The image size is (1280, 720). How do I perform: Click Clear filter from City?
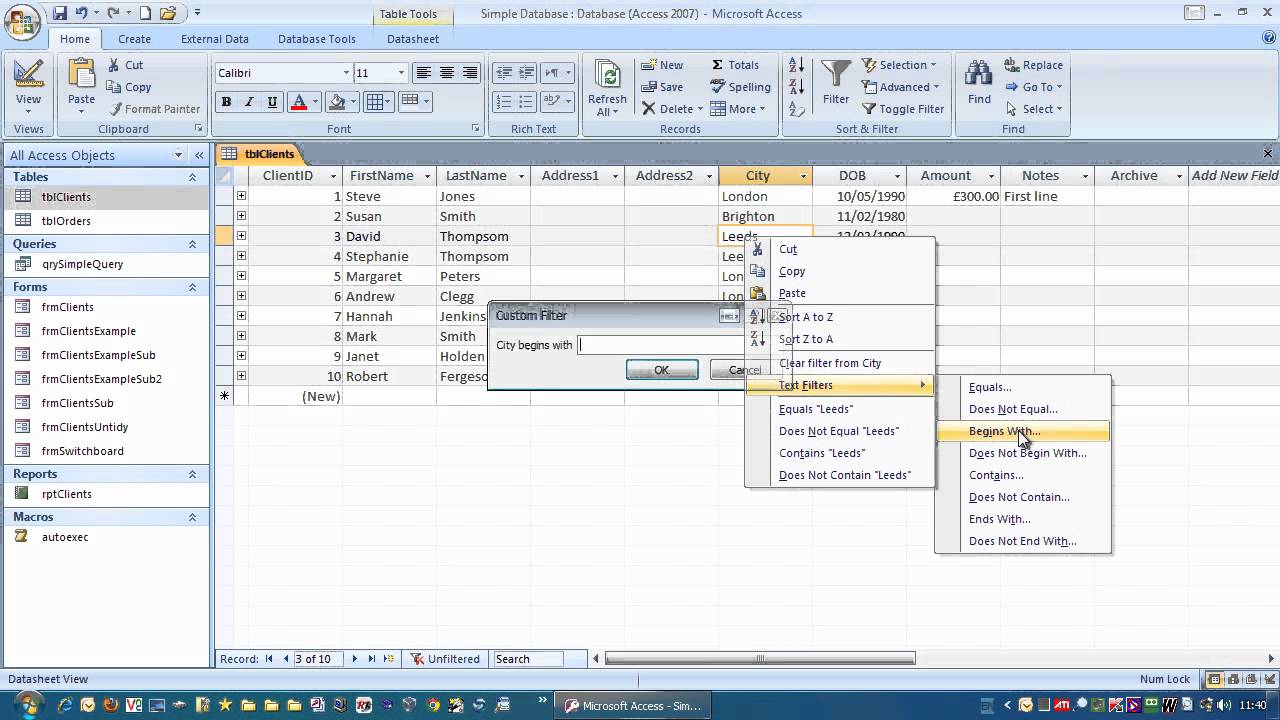[840, 363]
